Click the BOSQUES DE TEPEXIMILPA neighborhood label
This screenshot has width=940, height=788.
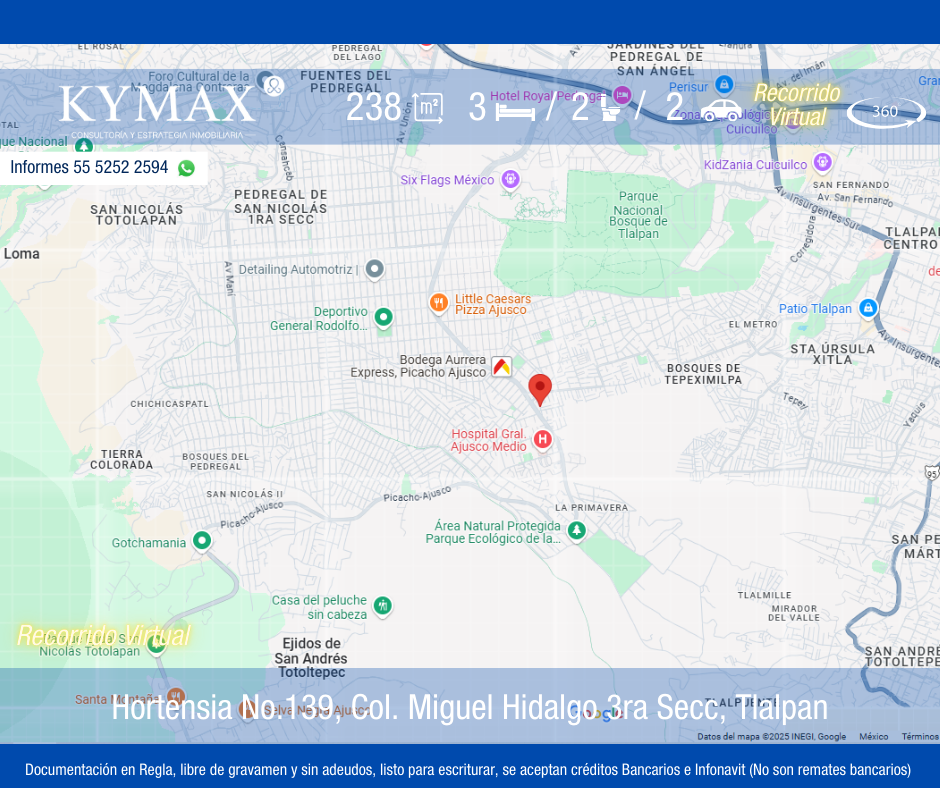[703, 374]
